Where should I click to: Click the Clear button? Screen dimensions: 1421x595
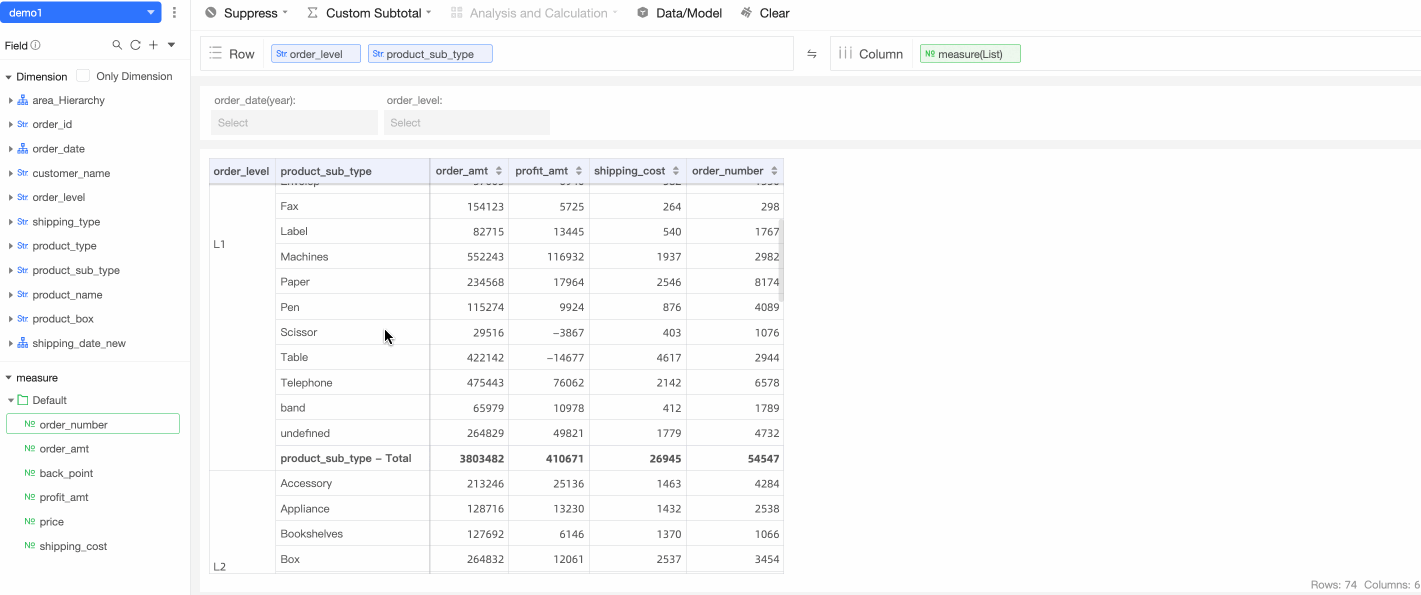765,13
